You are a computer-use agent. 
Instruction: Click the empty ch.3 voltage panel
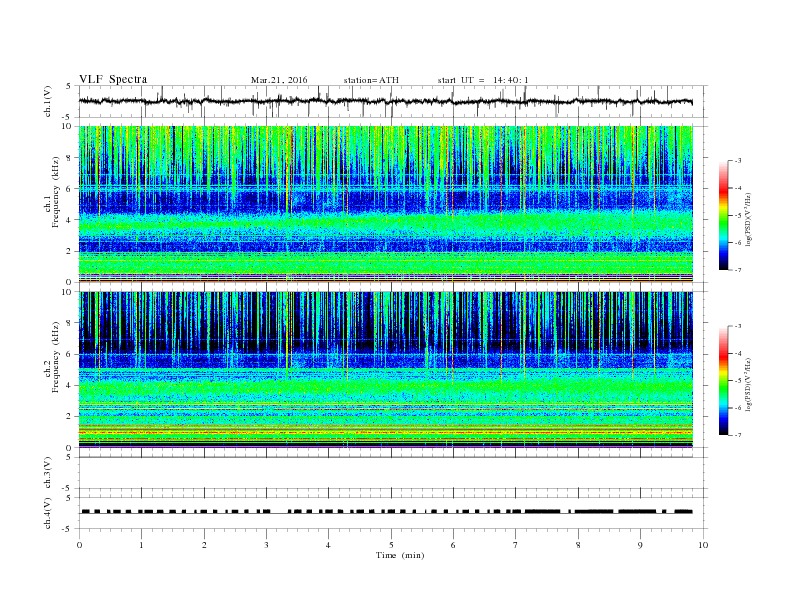click(x=392, y=473)
